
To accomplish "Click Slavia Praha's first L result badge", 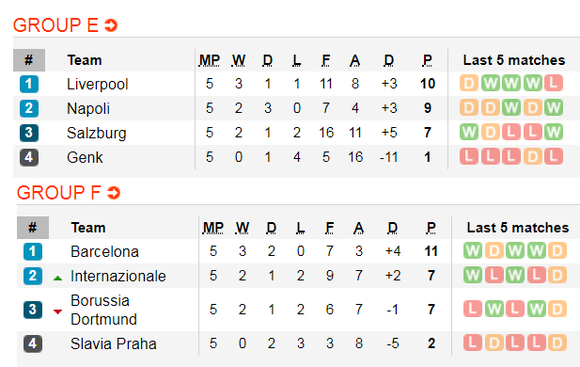I will pyautogui.click(x=473, y=343).
